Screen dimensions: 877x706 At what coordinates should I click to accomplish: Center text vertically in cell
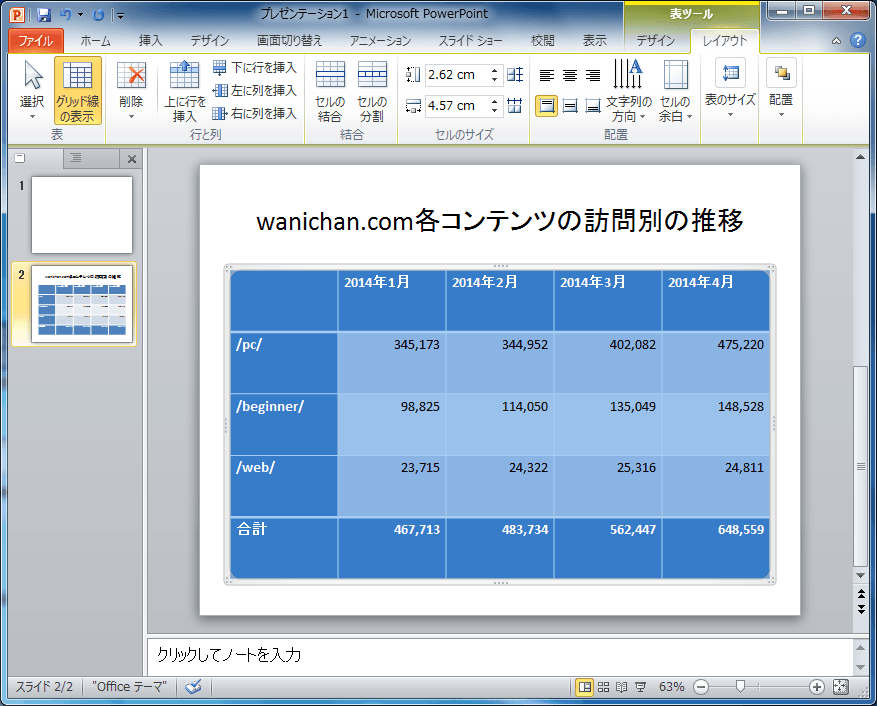[x=570, y=106]
